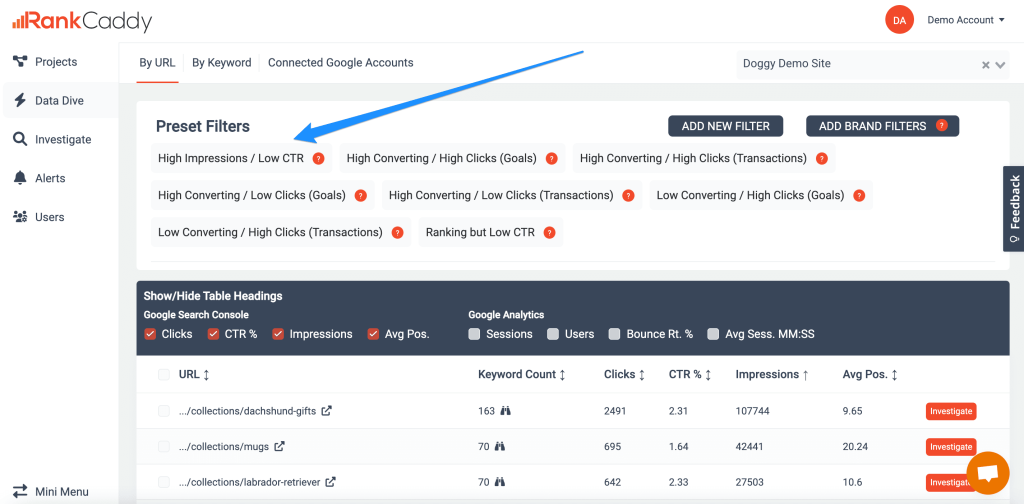Click Investigate button for collections/mugs row
Viewport: 1024px width, 504px height.
pyautogui.click(x=951, y=447)
